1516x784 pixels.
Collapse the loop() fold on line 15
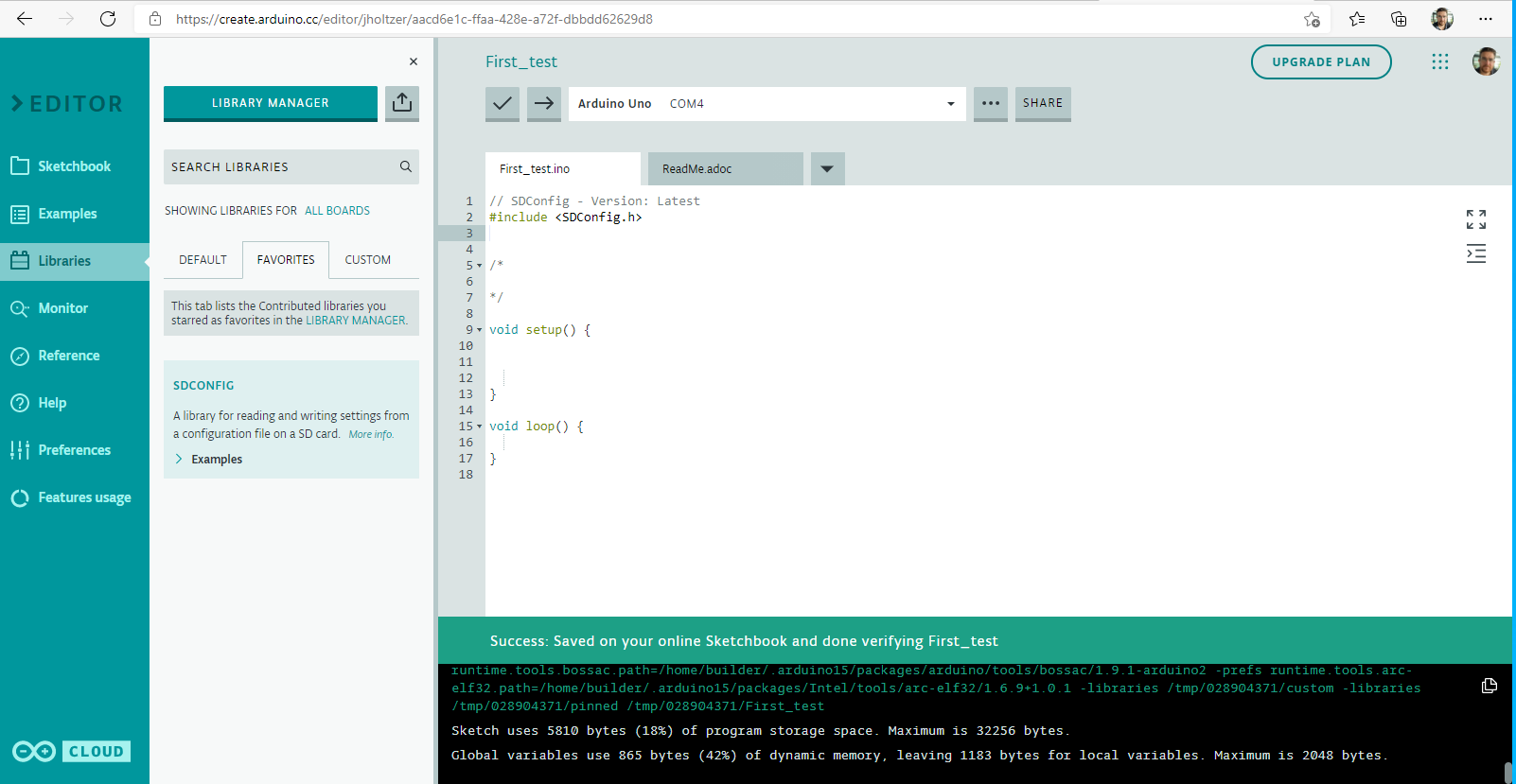[480, 427]
